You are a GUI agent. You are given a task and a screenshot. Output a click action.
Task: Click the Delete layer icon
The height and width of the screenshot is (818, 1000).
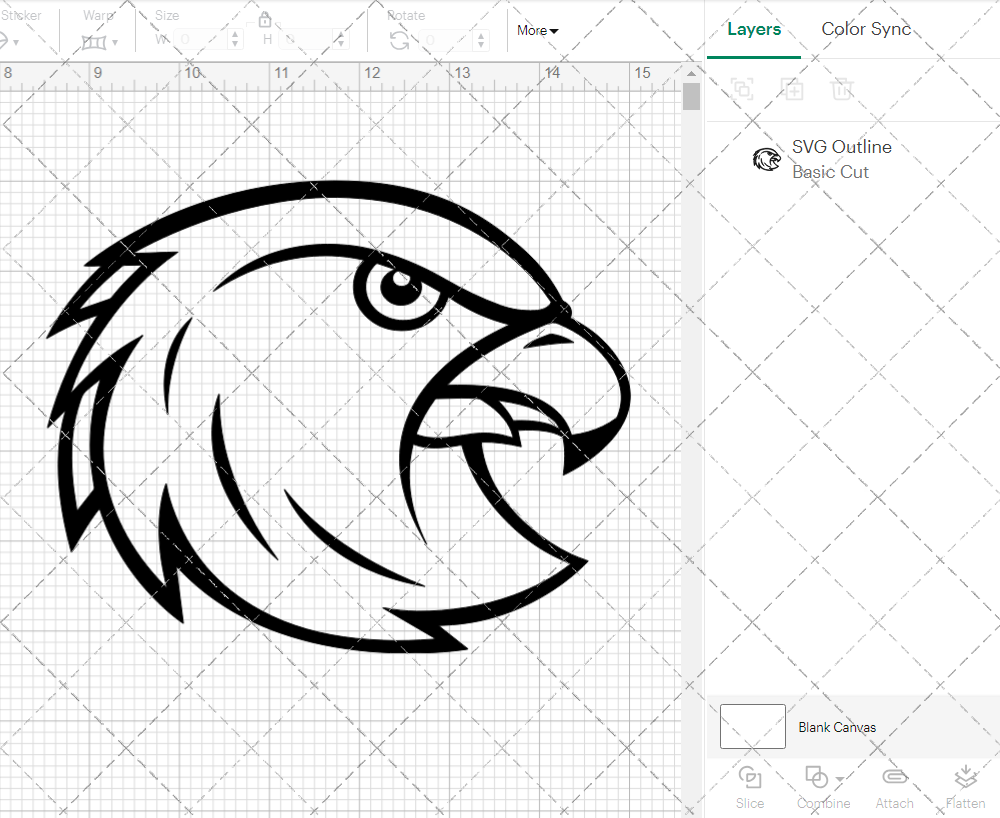tap(843, 89)
